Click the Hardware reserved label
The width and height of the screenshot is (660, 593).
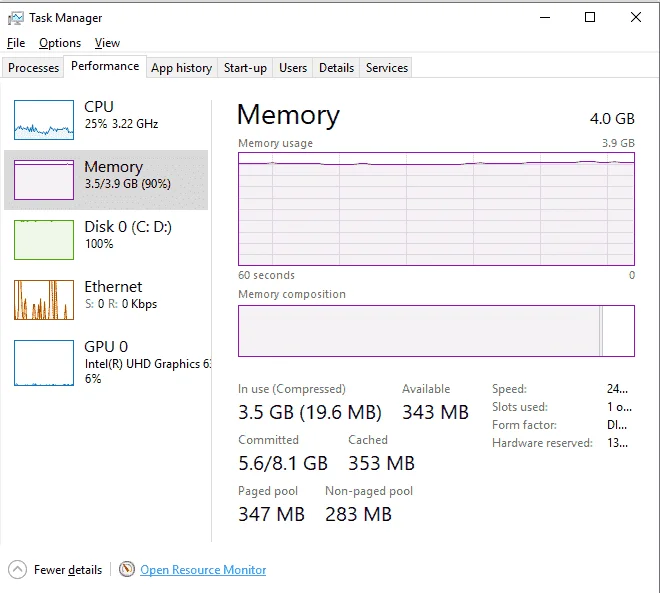point(542,443)
